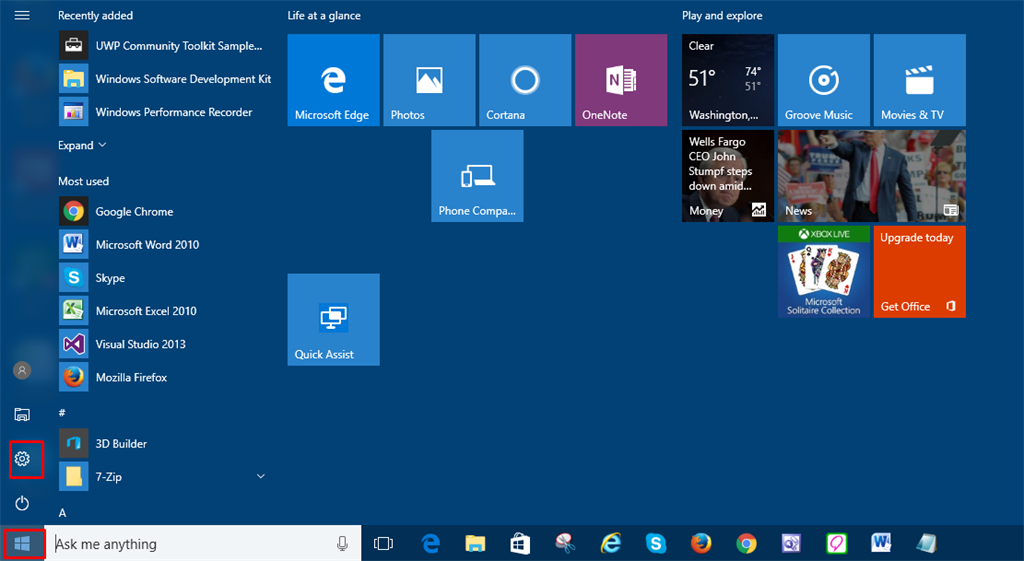Image resolution: width=1024 pixels, height=561 pixels.
Task: Click the user account avatar icon
Action: coord(22,370)
